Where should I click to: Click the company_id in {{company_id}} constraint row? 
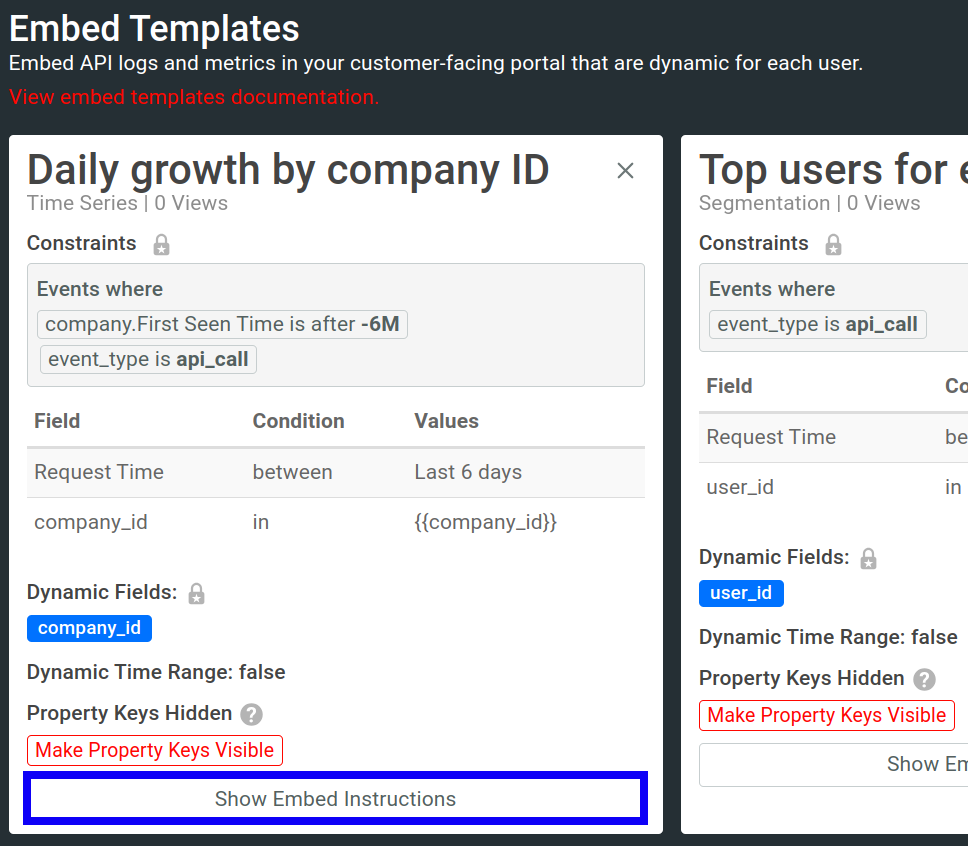(335, 521)
